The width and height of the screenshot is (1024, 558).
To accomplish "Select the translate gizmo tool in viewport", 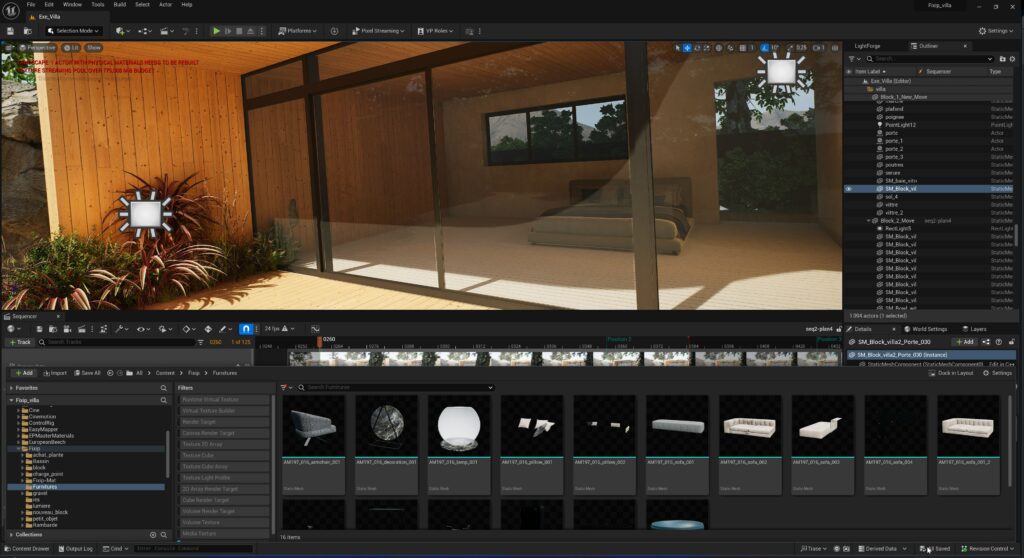I will [686, 48].
